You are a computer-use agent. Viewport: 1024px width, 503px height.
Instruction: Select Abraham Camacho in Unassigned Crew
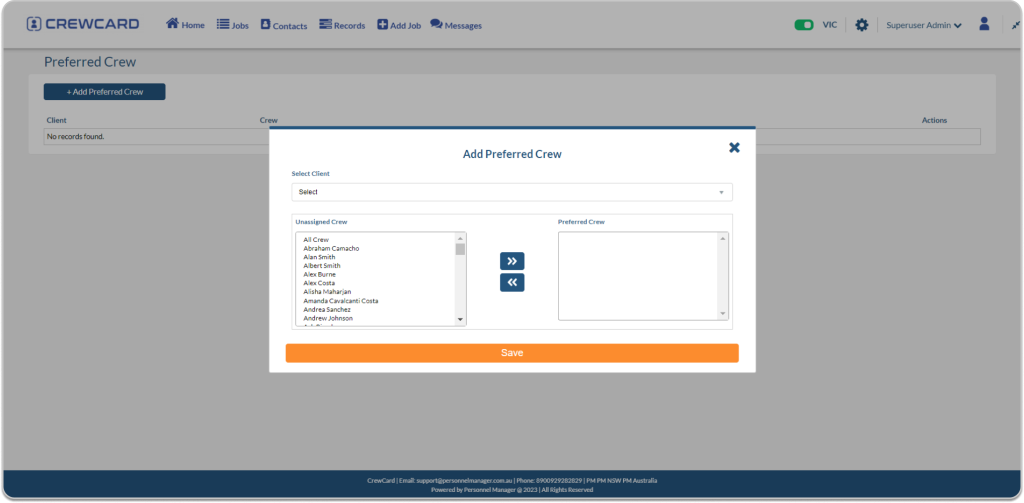coord(331,248)
